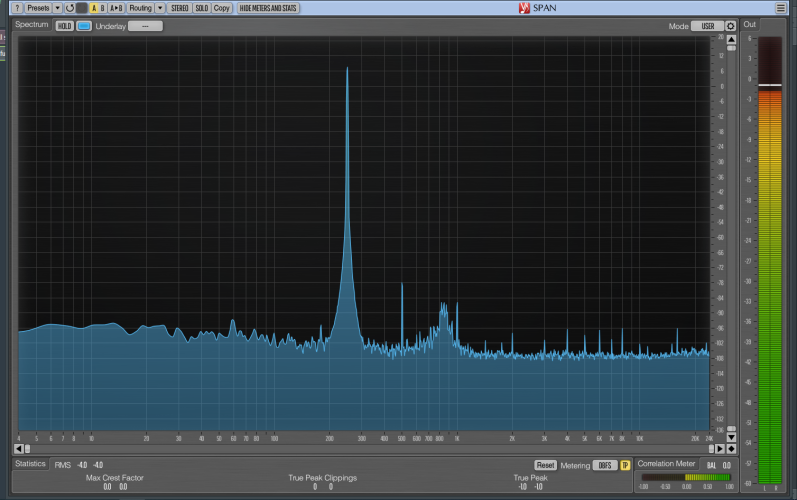Click the Out meter tab

click(750, 24)
